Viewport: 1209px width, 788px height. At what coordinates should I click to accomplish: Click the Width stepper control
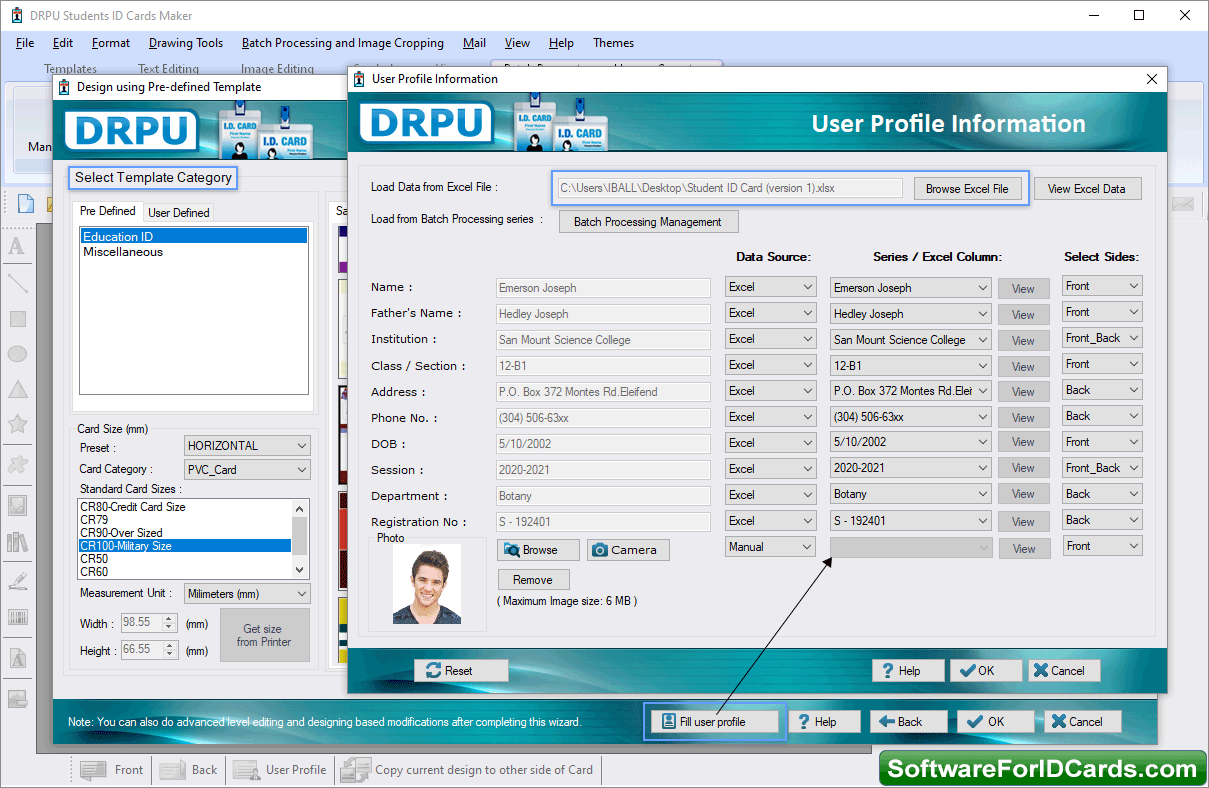[169, 623]
